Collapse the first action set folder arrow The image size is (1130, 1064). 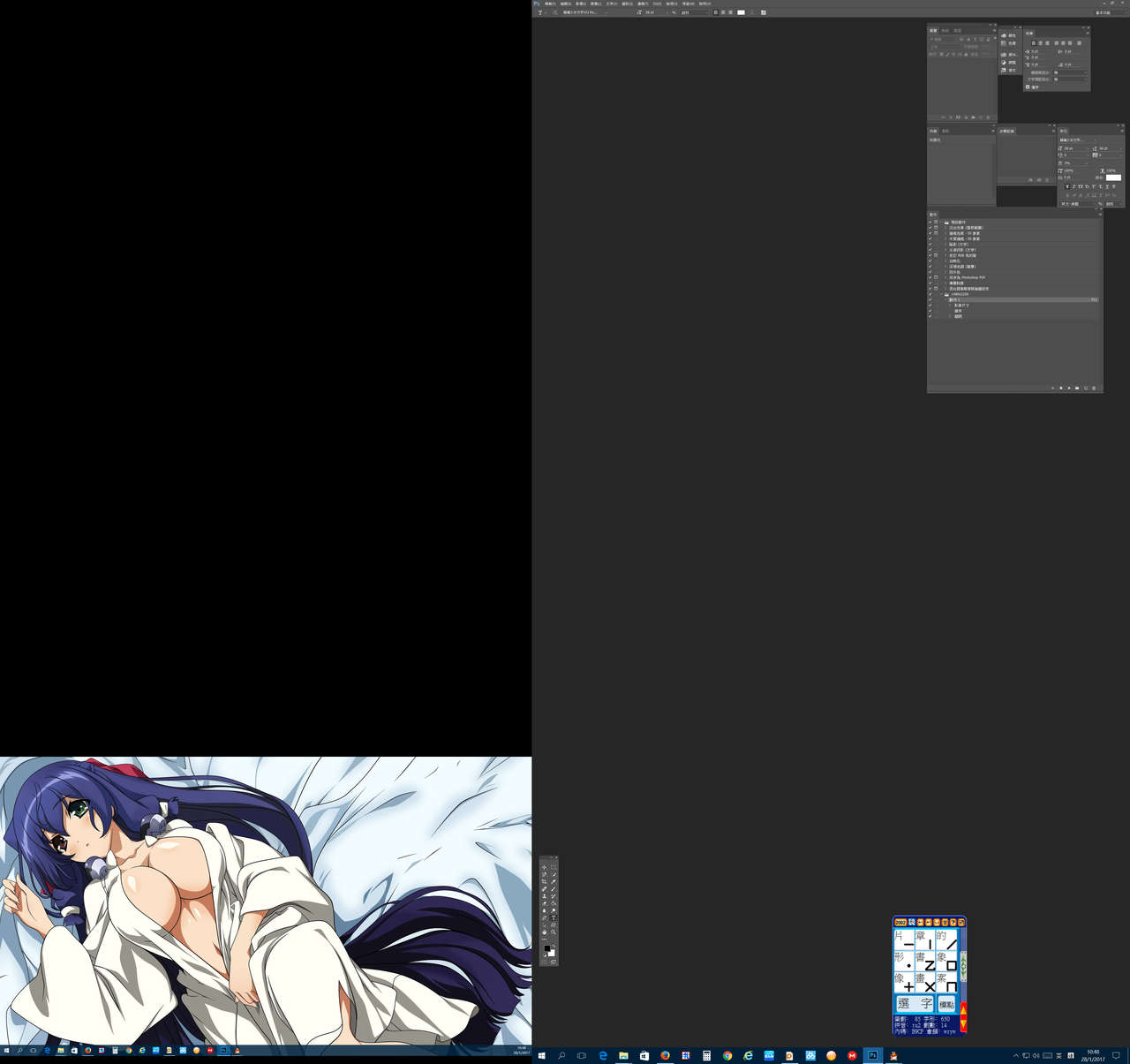tap(941, 223)
